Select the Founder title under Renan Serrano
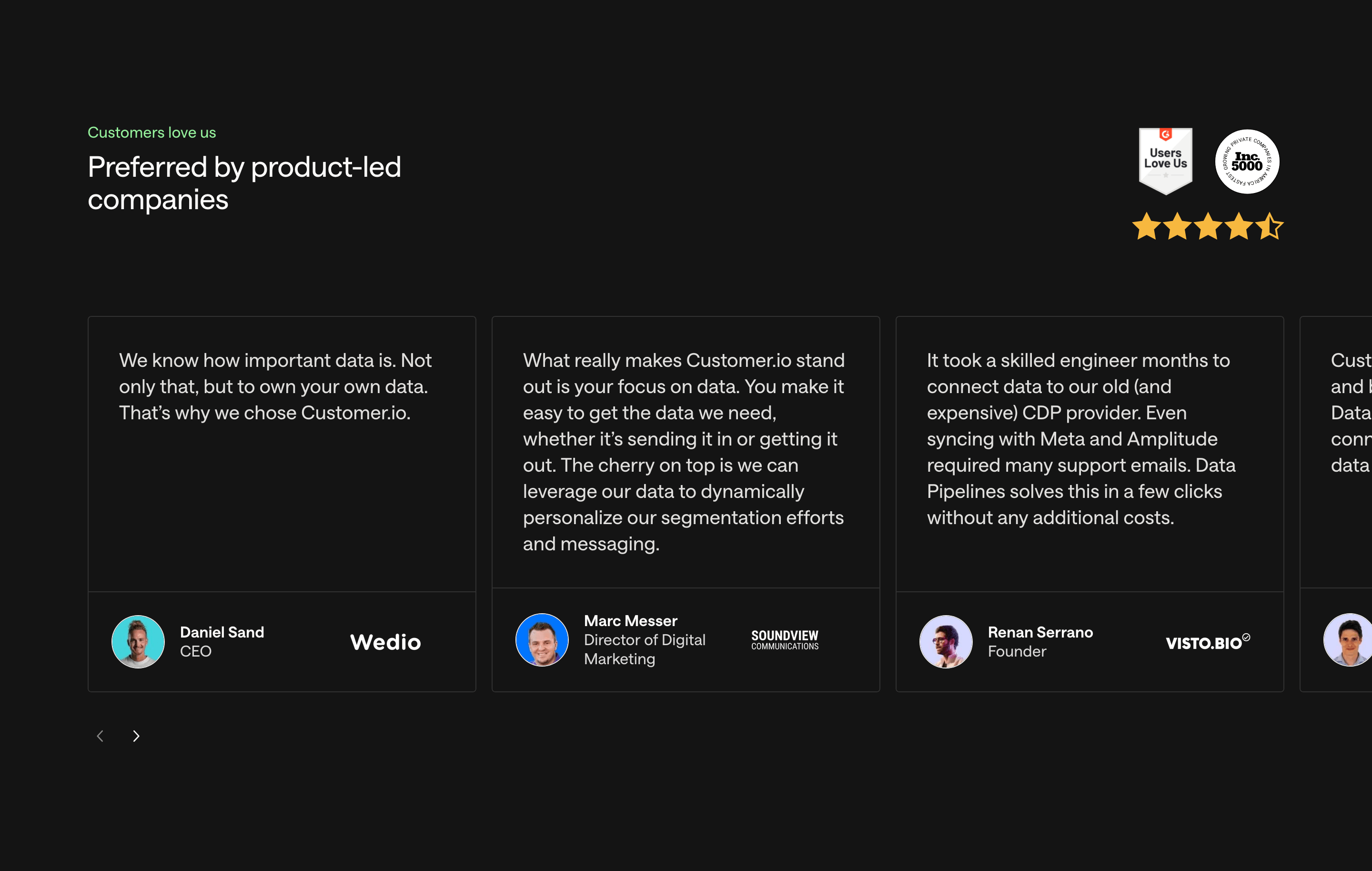 pos(1017,651)
